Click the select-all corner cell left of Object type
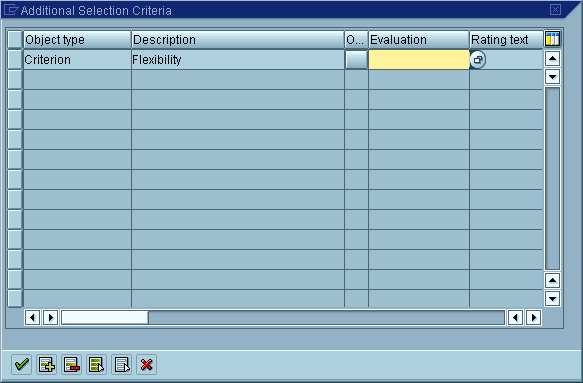 (15, 39)
